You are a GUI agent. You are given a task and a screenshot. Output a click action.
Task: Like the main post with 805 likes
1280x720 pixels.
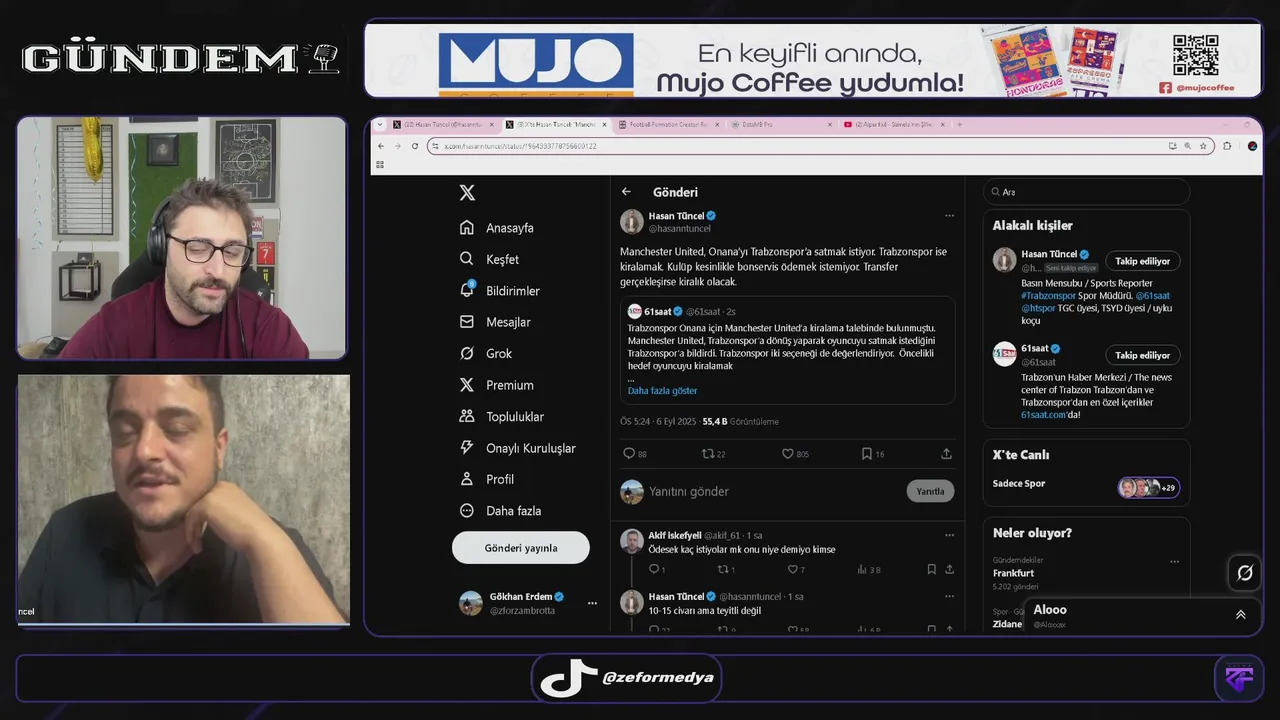click(x=788, y=454)
